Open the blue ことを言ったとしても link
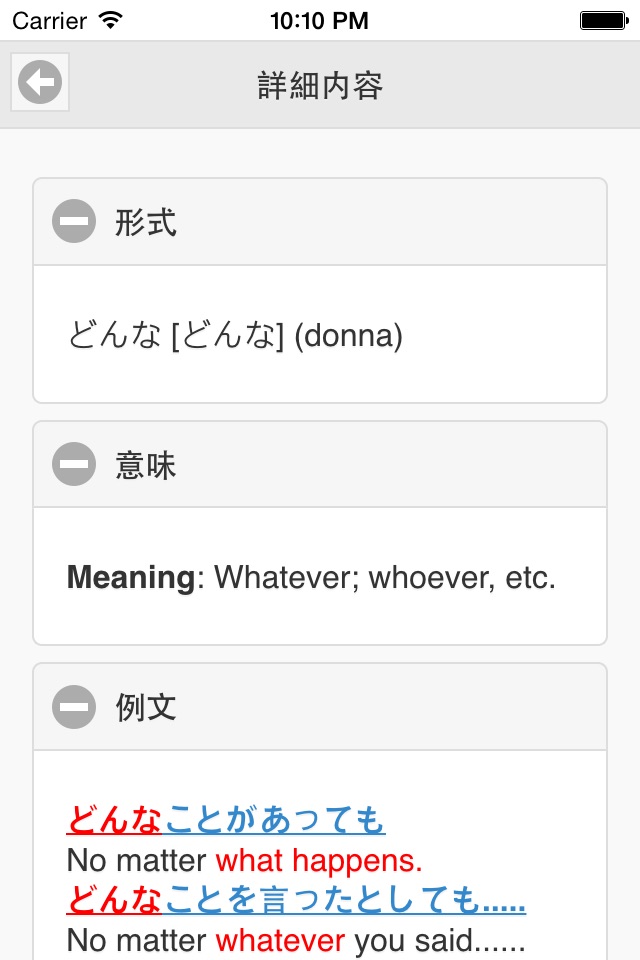Viewport: 640px width, 960px height. [345, 901]
